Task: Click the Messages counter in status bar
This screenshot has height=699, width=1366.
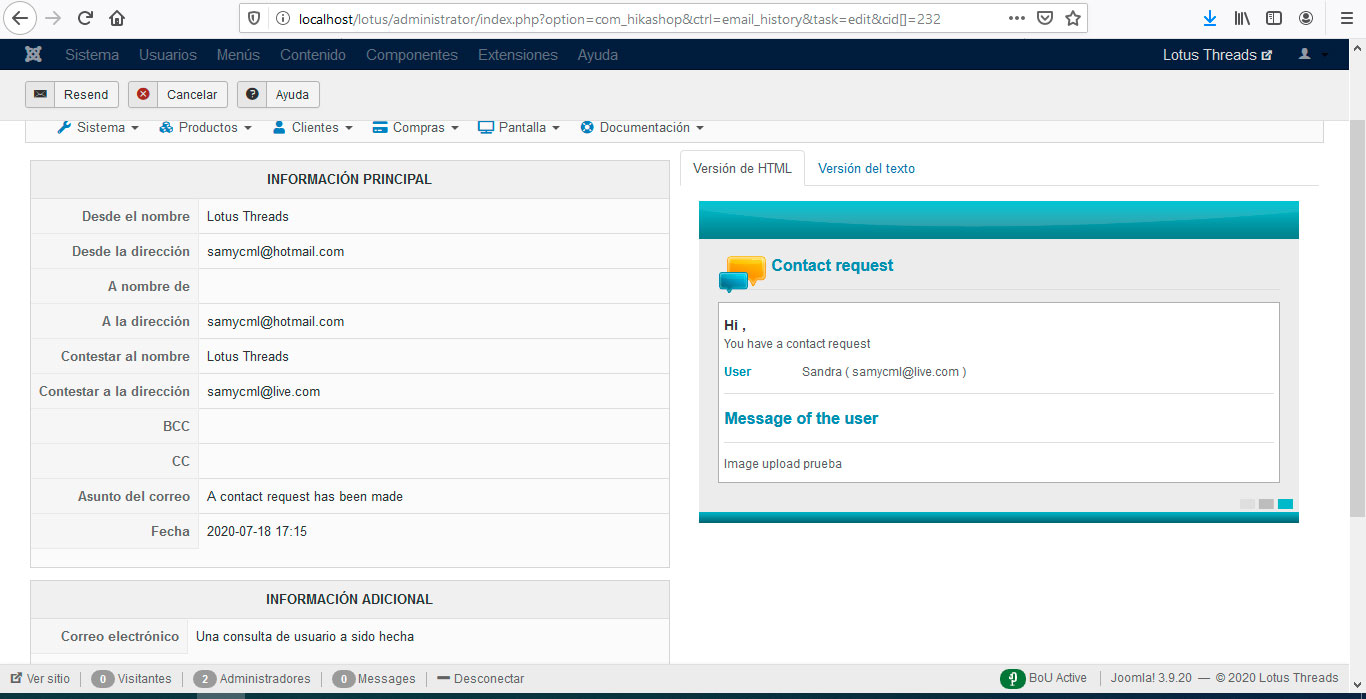Action: (x=374, y=678)
